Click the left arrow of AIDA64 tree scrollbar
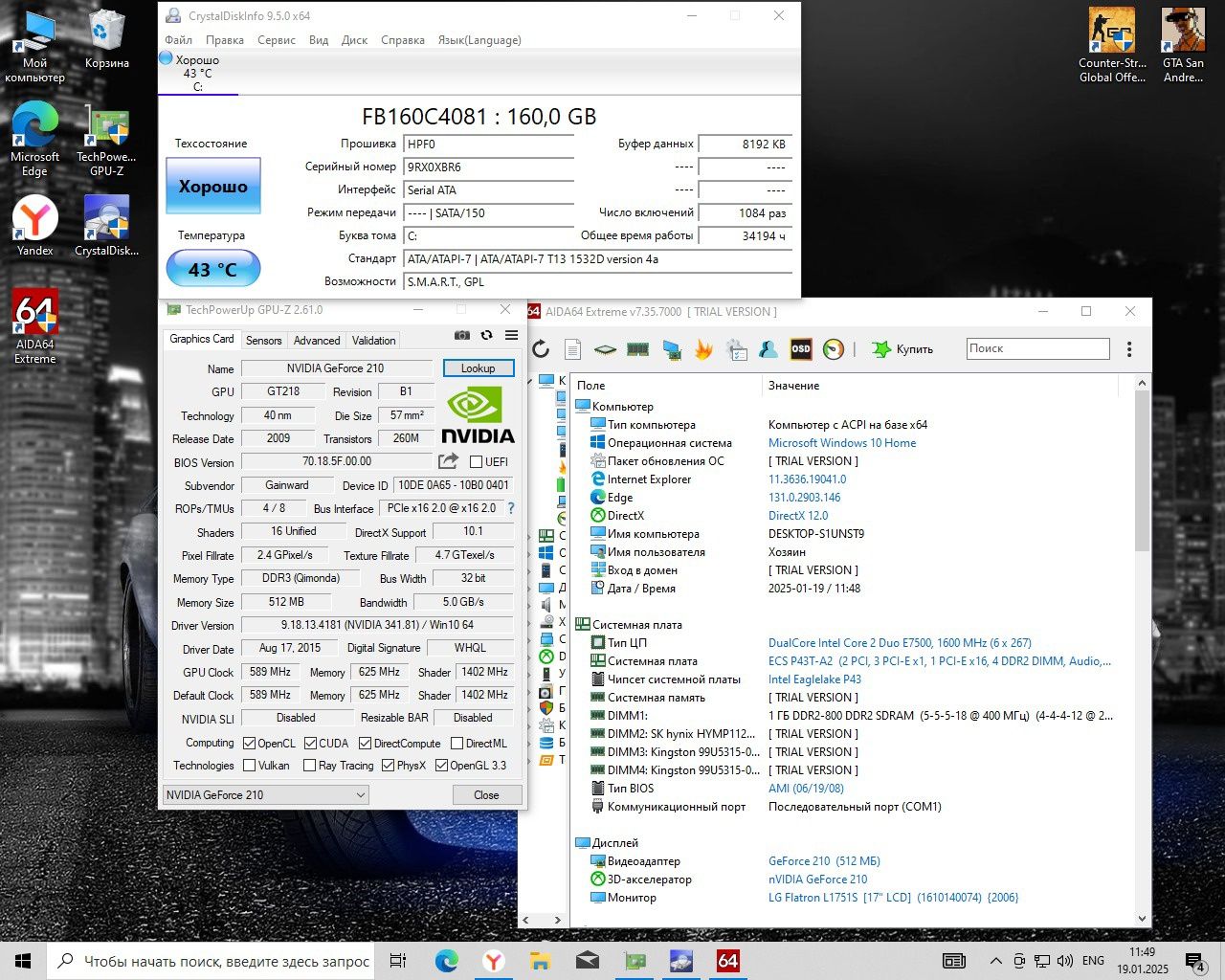This screenshot has height=980, width=1225. (525, 920)
